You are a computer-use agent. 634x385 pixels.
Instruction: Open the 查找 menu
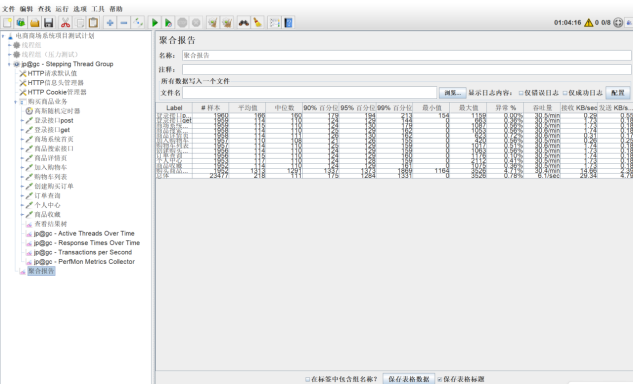[x=44, y=9]
